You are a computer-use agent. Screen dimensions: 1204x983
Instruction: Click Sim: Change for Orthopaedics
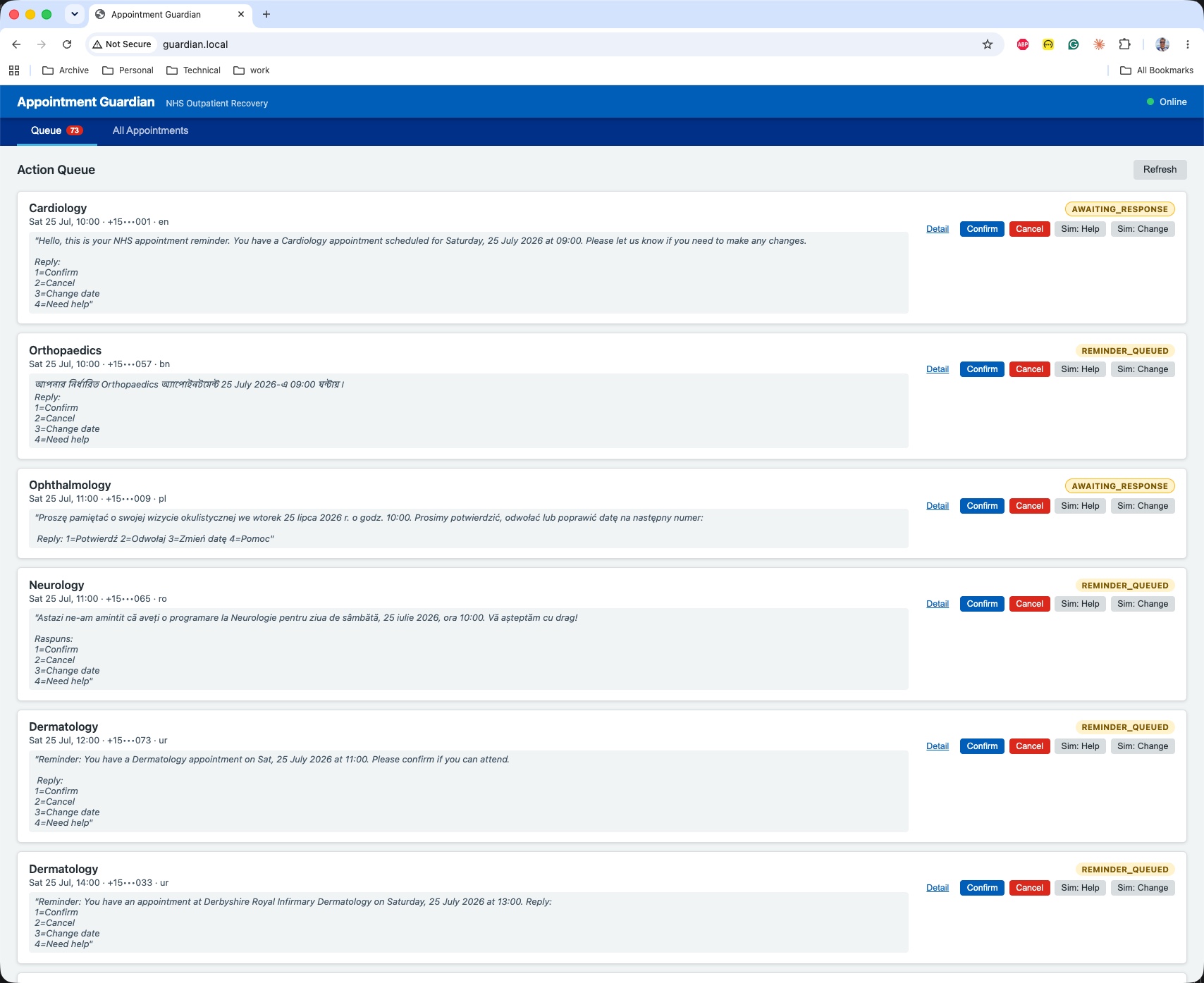coord(1143,369)
